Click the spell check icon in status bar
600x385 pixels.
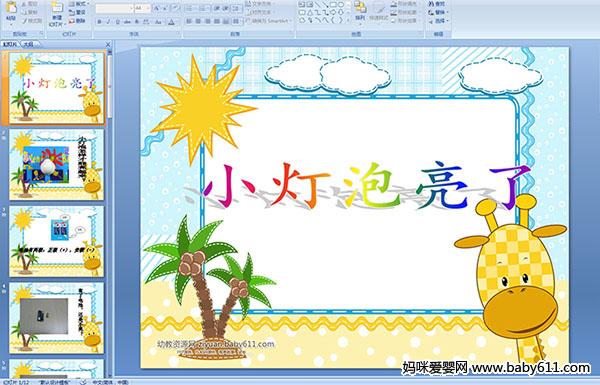click(83, 382)
